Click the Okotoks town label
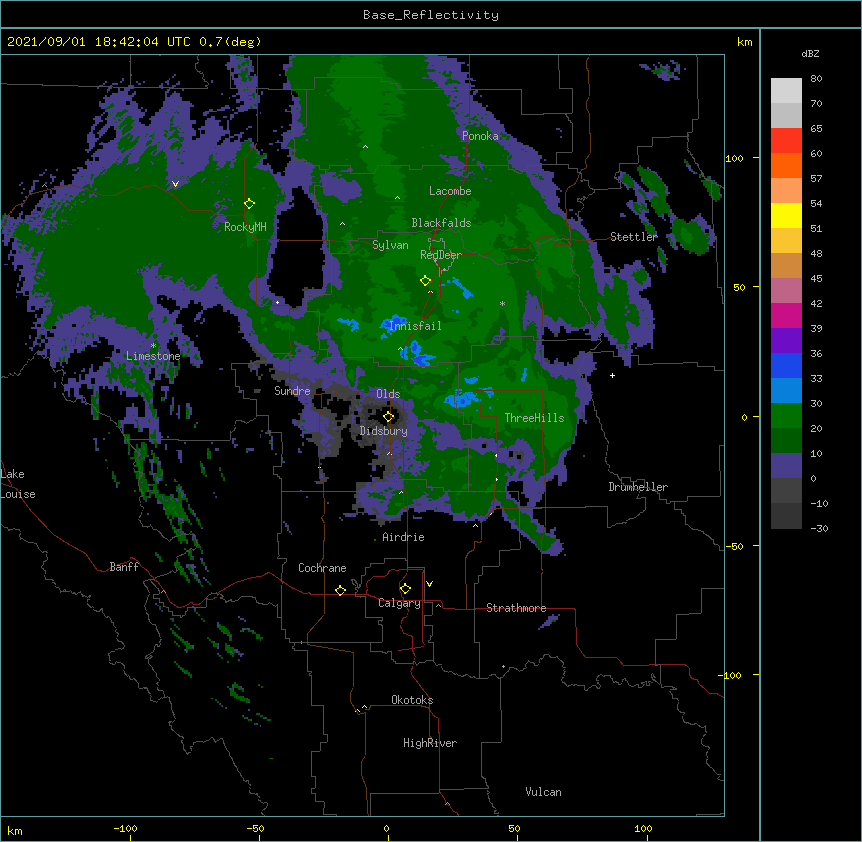 [412, 700]
